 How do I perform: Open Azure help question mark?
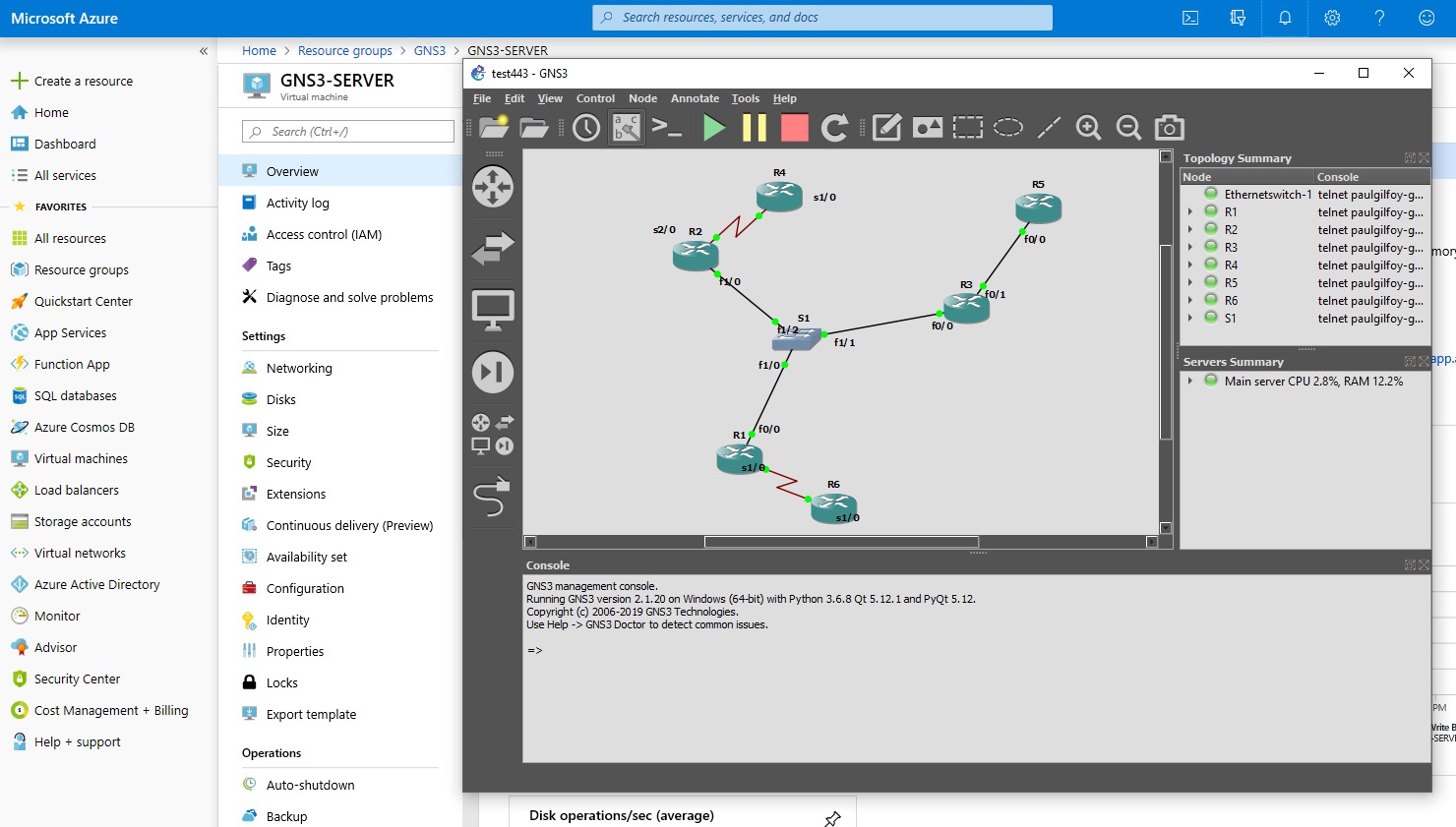click(1379, 18)
